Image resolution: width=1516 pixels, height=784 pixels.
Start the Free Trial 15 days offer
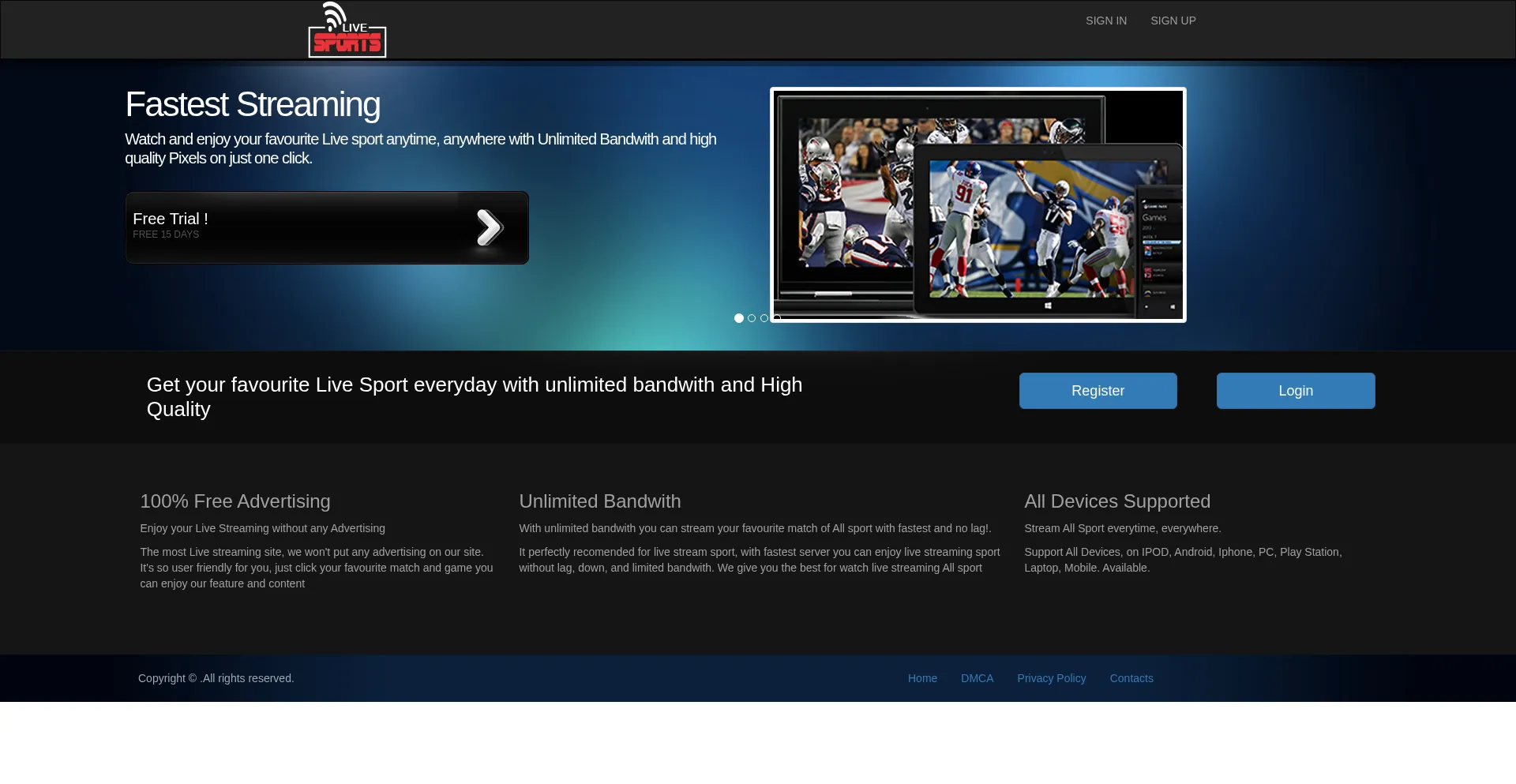tap(300, 227)
